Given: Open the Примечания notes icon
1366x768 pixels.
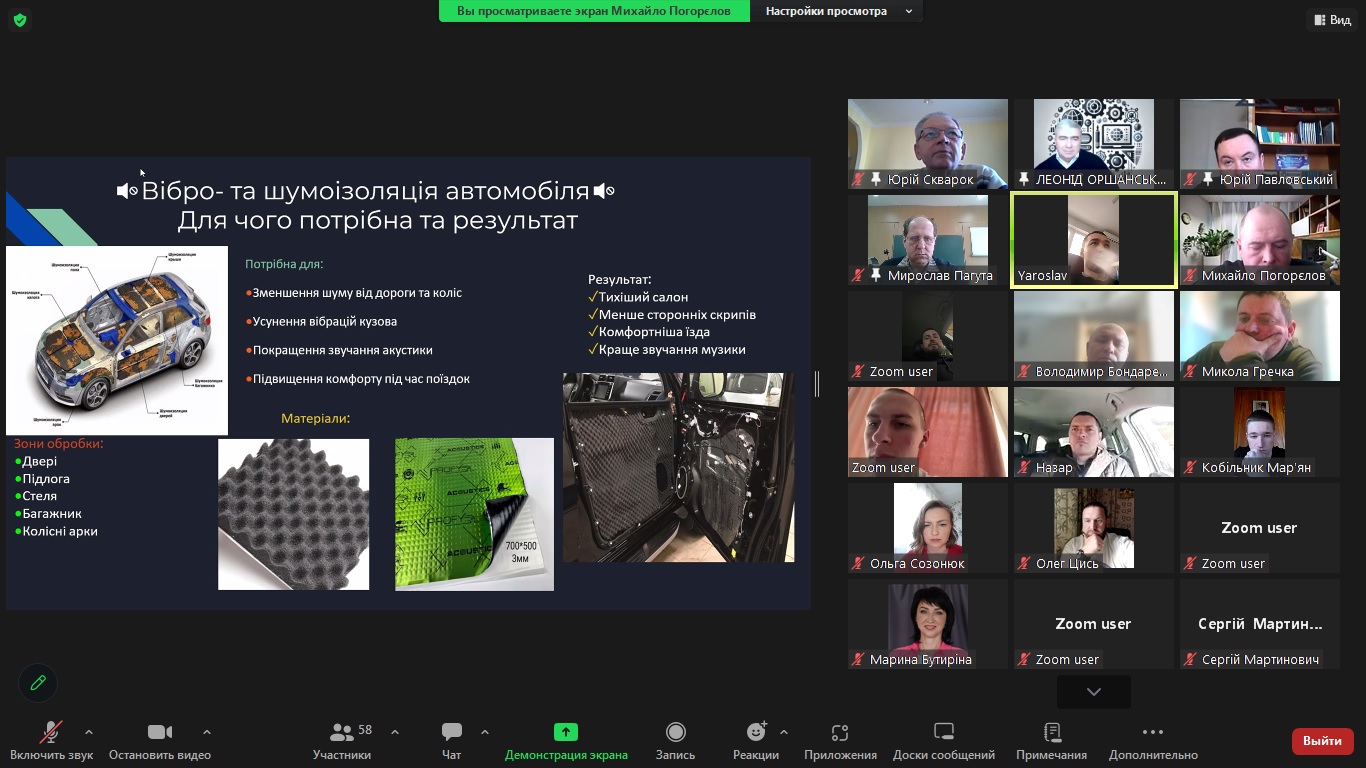Looking at the screenshot, I should (x=1051, y=733).
